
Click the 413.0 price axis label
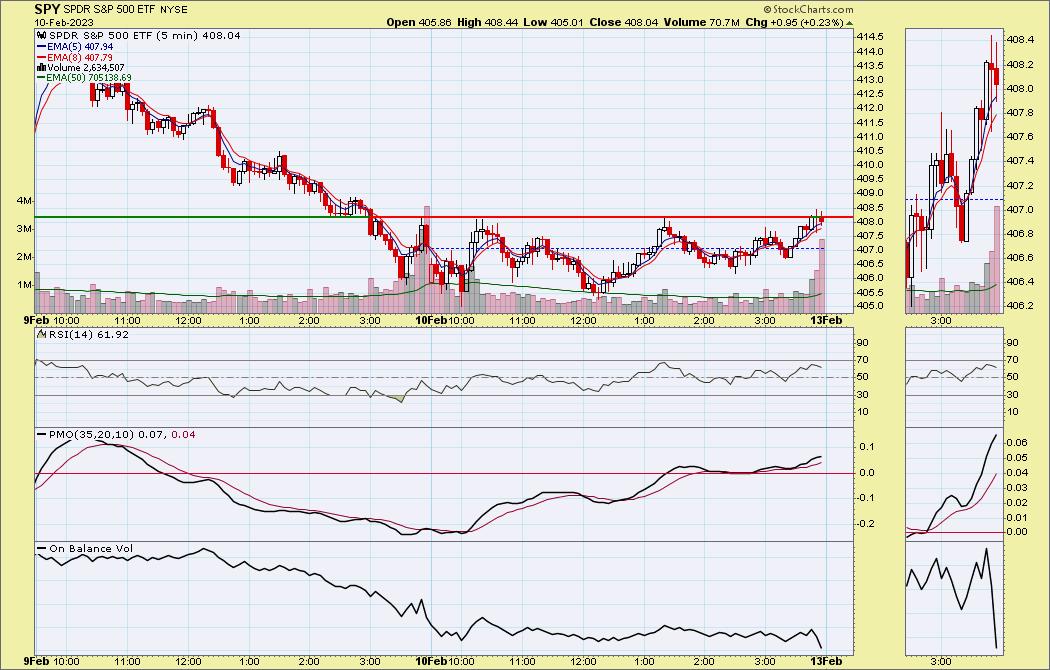(871, 80)
